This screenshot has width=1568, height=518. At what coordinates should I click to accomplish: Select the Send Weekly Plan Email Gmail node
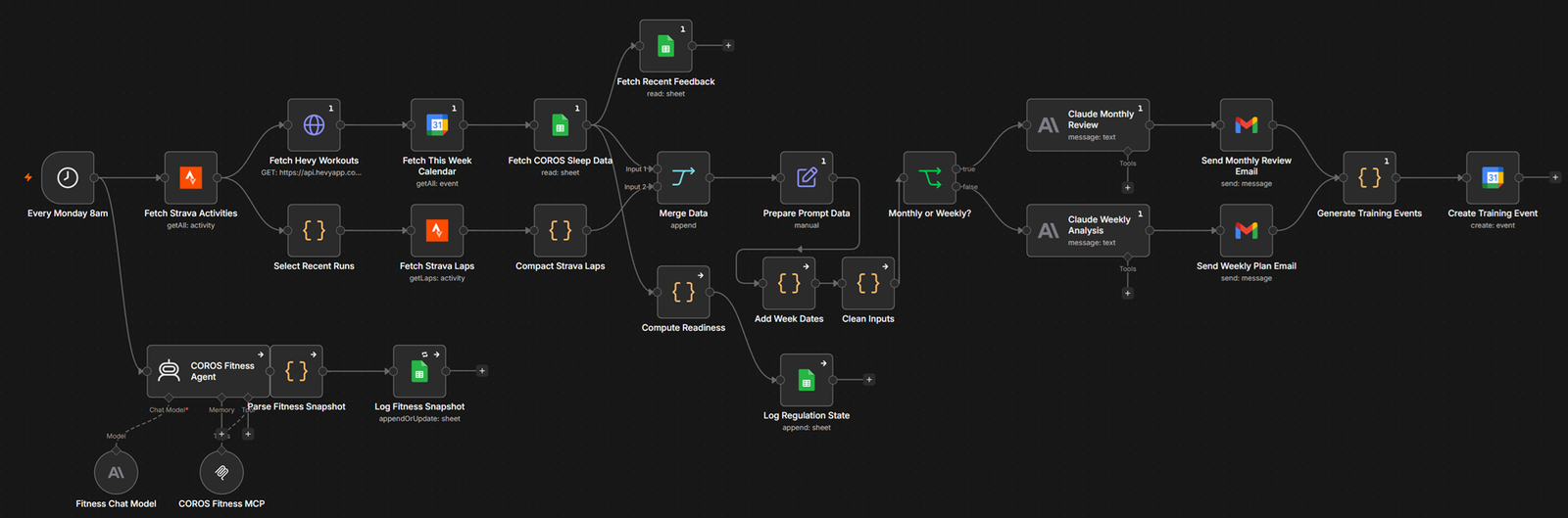coord(1247,230)
